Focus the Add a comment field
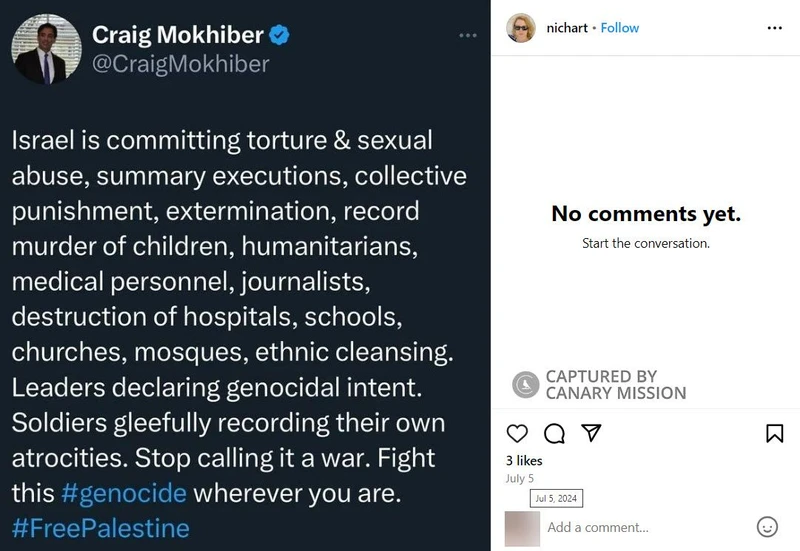800x551 pixels. point(640,527)
